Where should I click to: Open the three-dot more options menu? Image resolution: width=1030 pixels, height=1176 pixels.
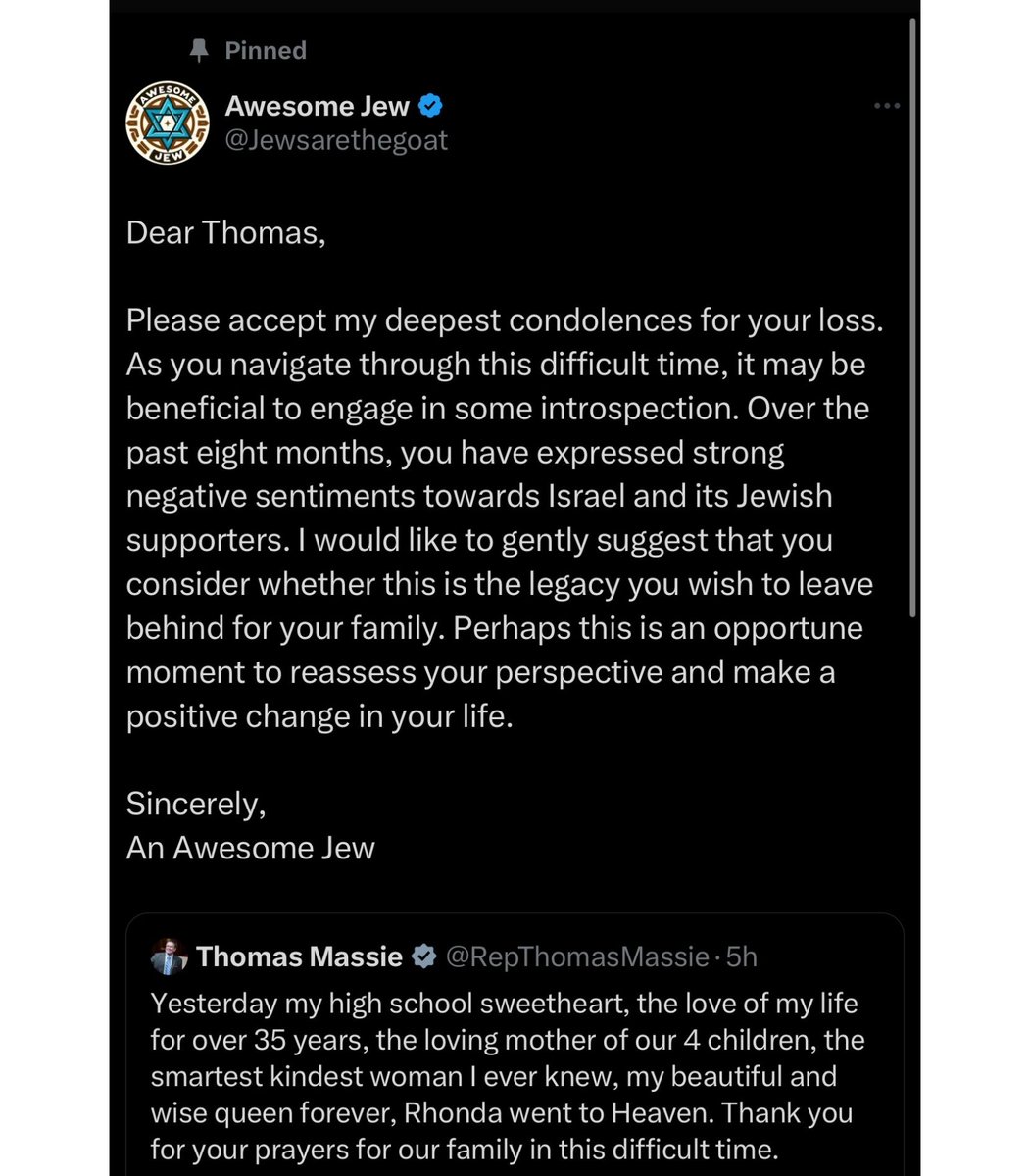(x=886, y=106)
